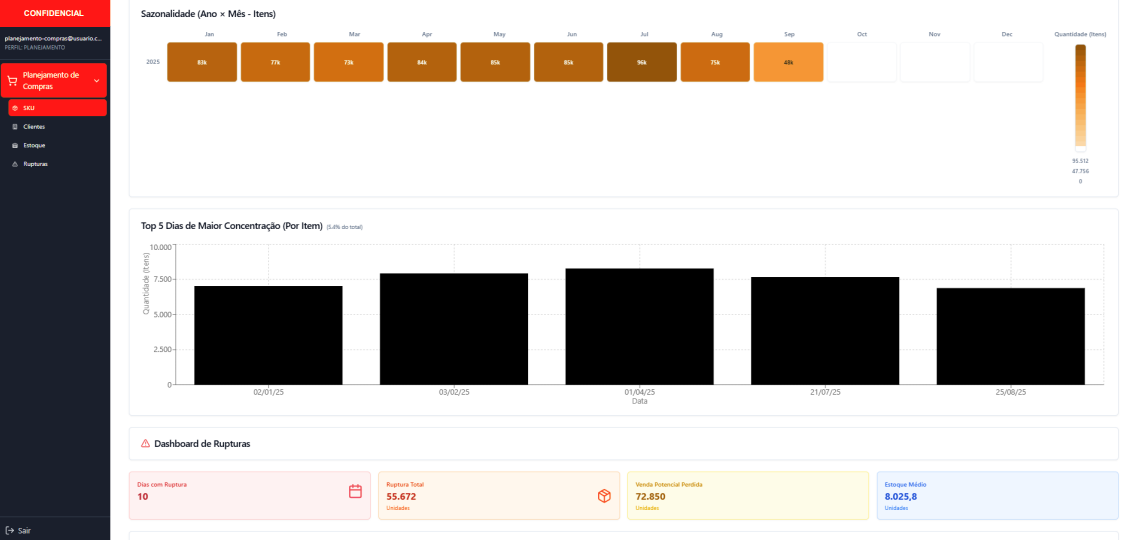Click the calendar icon on Dias com Ruptura
Image resolution: width=1131 pixels, height=540 pixels.
pyautogui.click(x=355, y=491)
